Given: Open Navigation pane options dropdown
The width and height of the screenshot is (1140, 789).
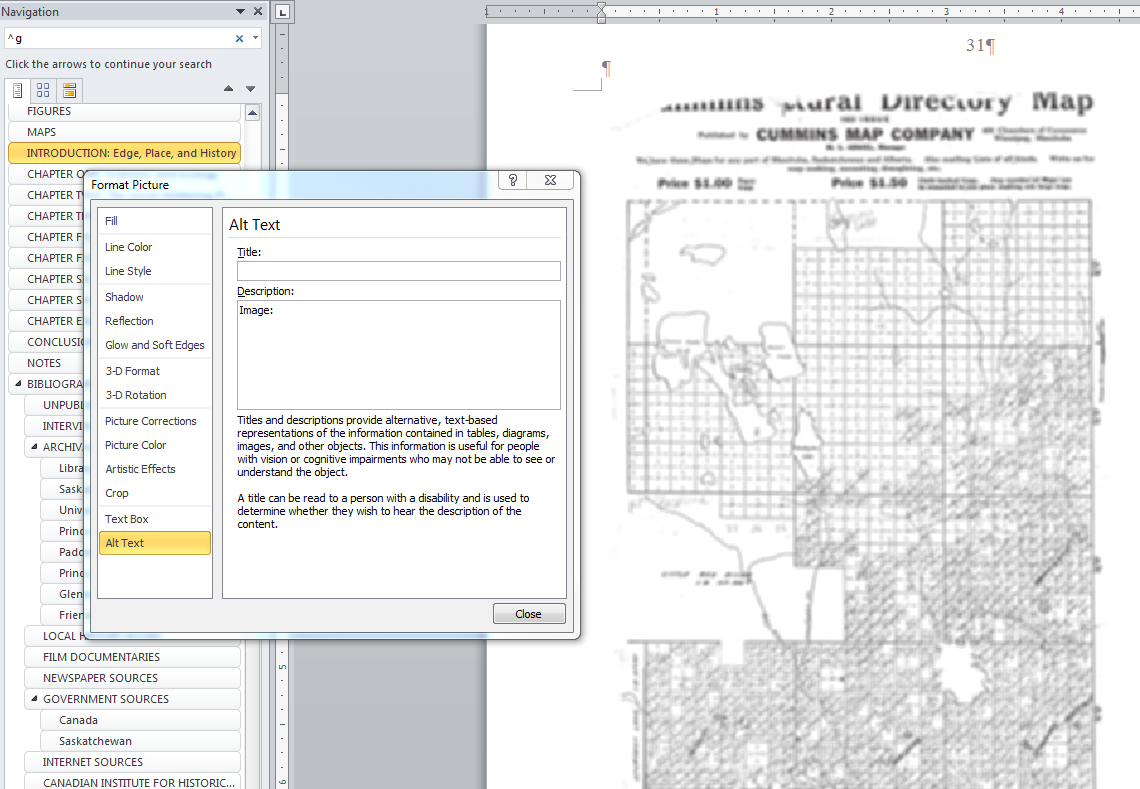Looking at the screenshot, I should 241,11.
